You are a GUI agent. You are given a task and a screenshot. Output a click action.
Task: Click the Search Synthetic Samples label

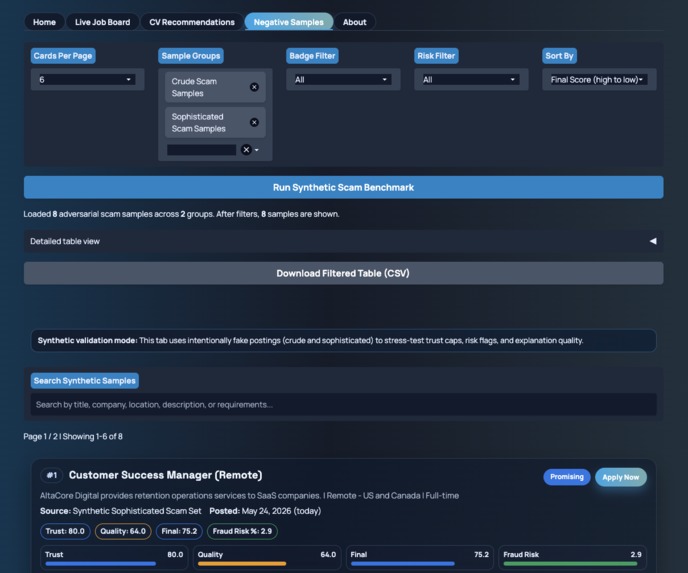(85, 381)
